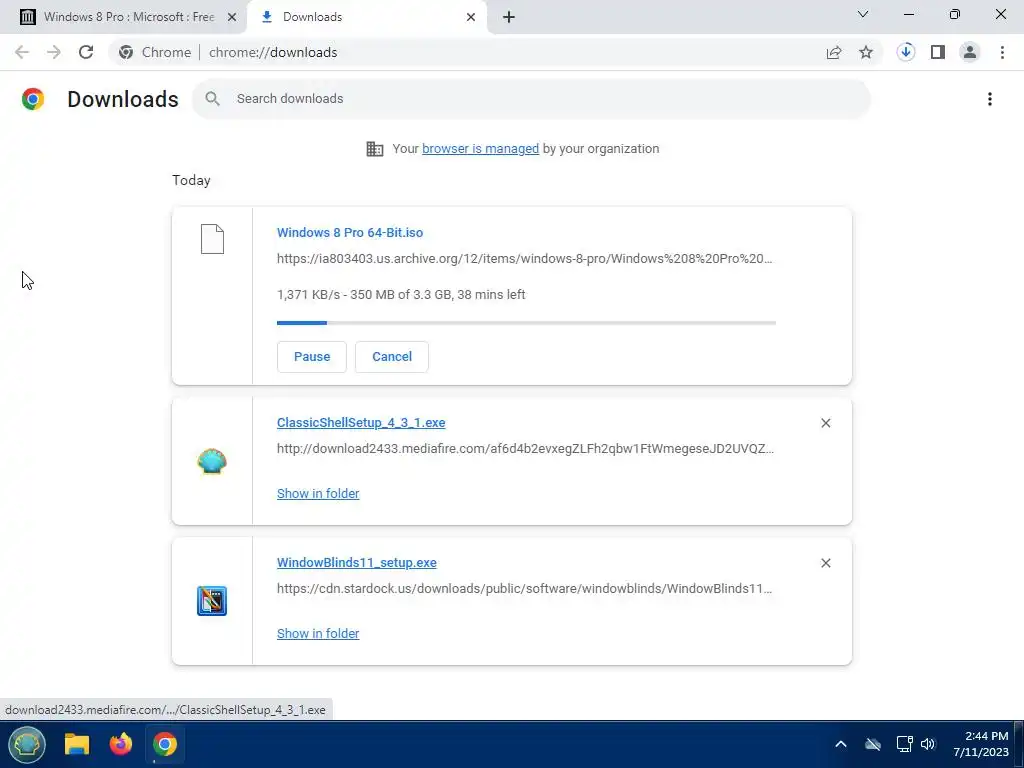Reload the downloads page
The height and width of the screenshot is (768, 1024).
[86, 52]
